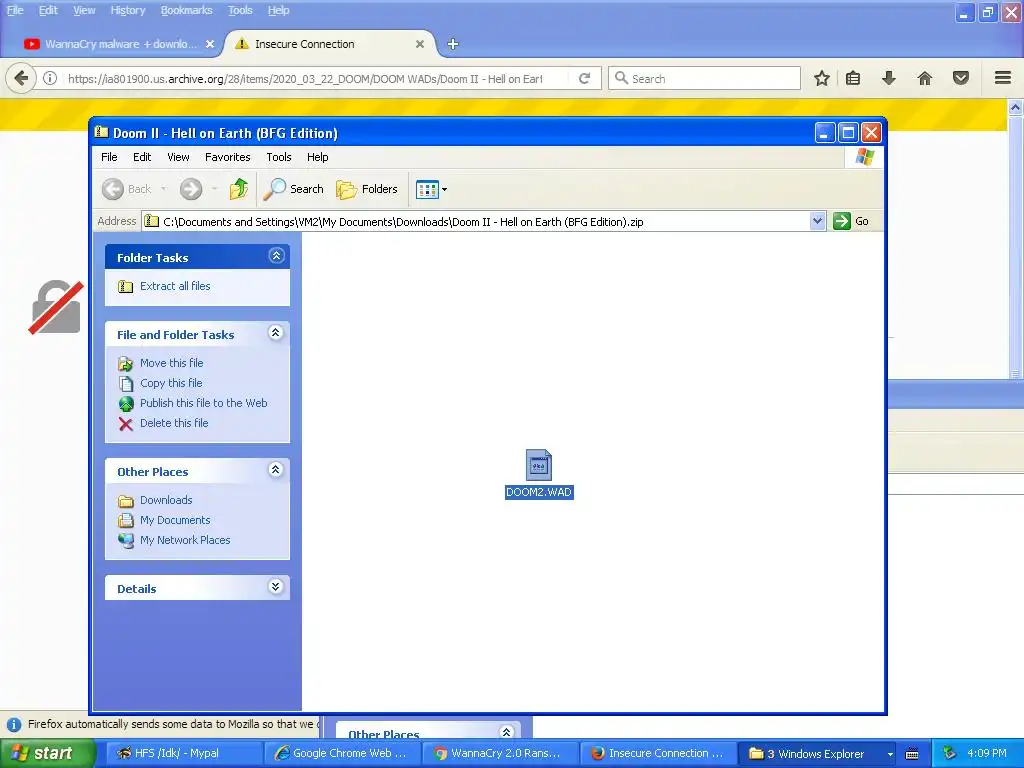Switch to Google Chrome Web taskbar item

(x=343, y=754)
